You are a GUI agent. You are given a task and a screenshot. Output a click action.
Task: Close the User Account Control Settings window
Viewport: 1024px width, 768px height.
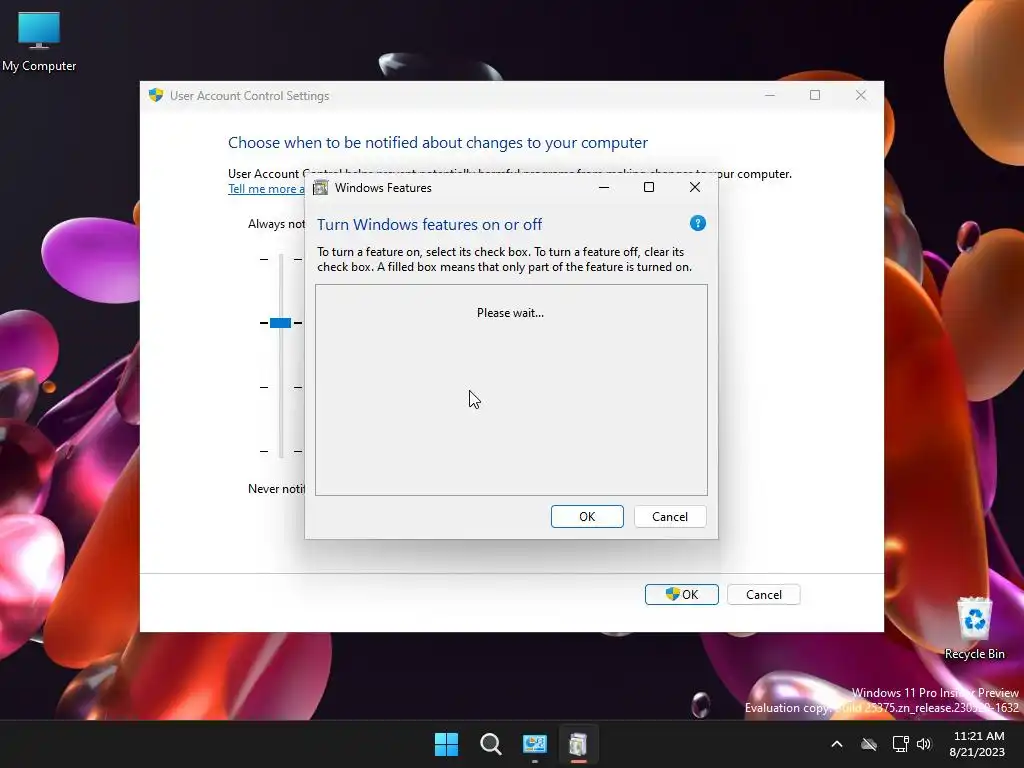[x=861, y=95]
